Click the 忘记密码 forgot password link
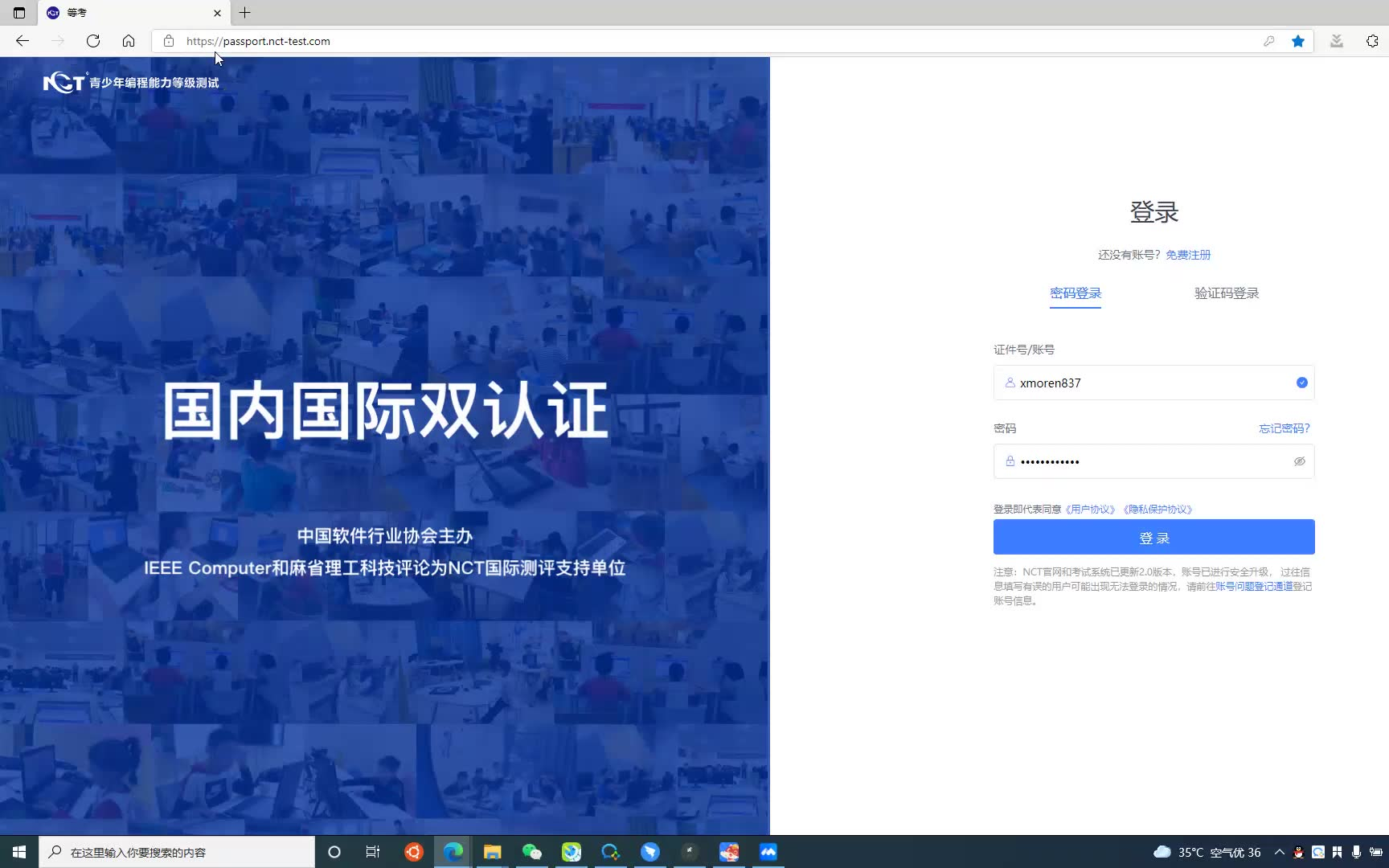 [1283, 428]
